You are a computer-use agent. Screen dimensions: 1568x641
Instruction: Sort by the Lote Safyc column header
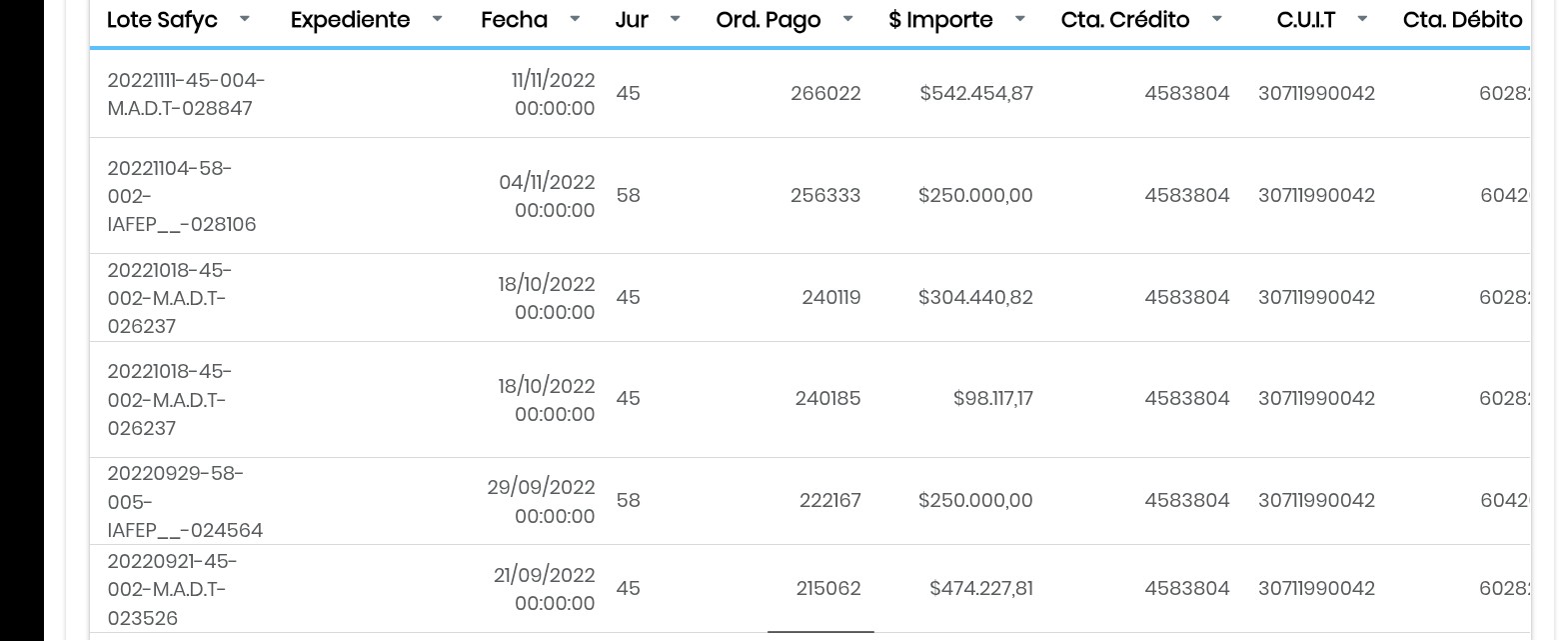162,20
